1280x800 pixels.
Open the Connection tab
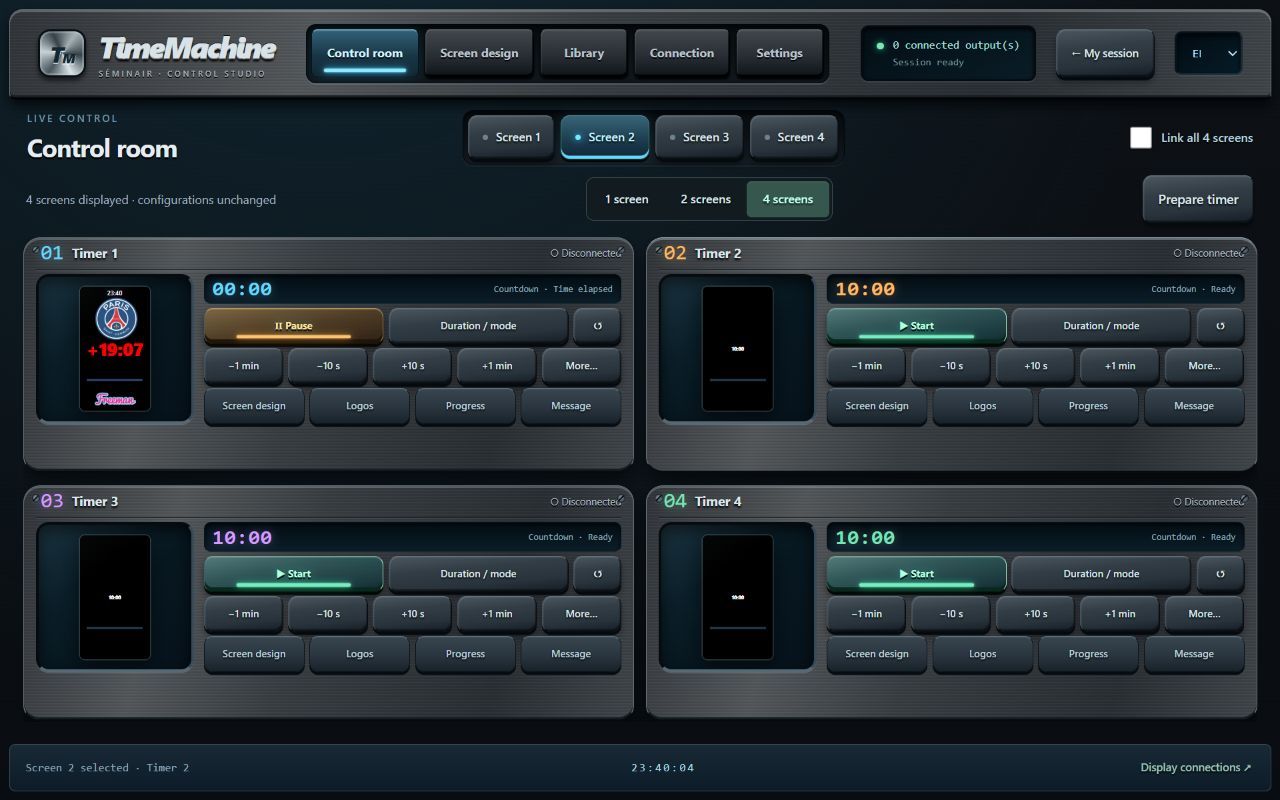pyautogui.click(x=682, y=53)
